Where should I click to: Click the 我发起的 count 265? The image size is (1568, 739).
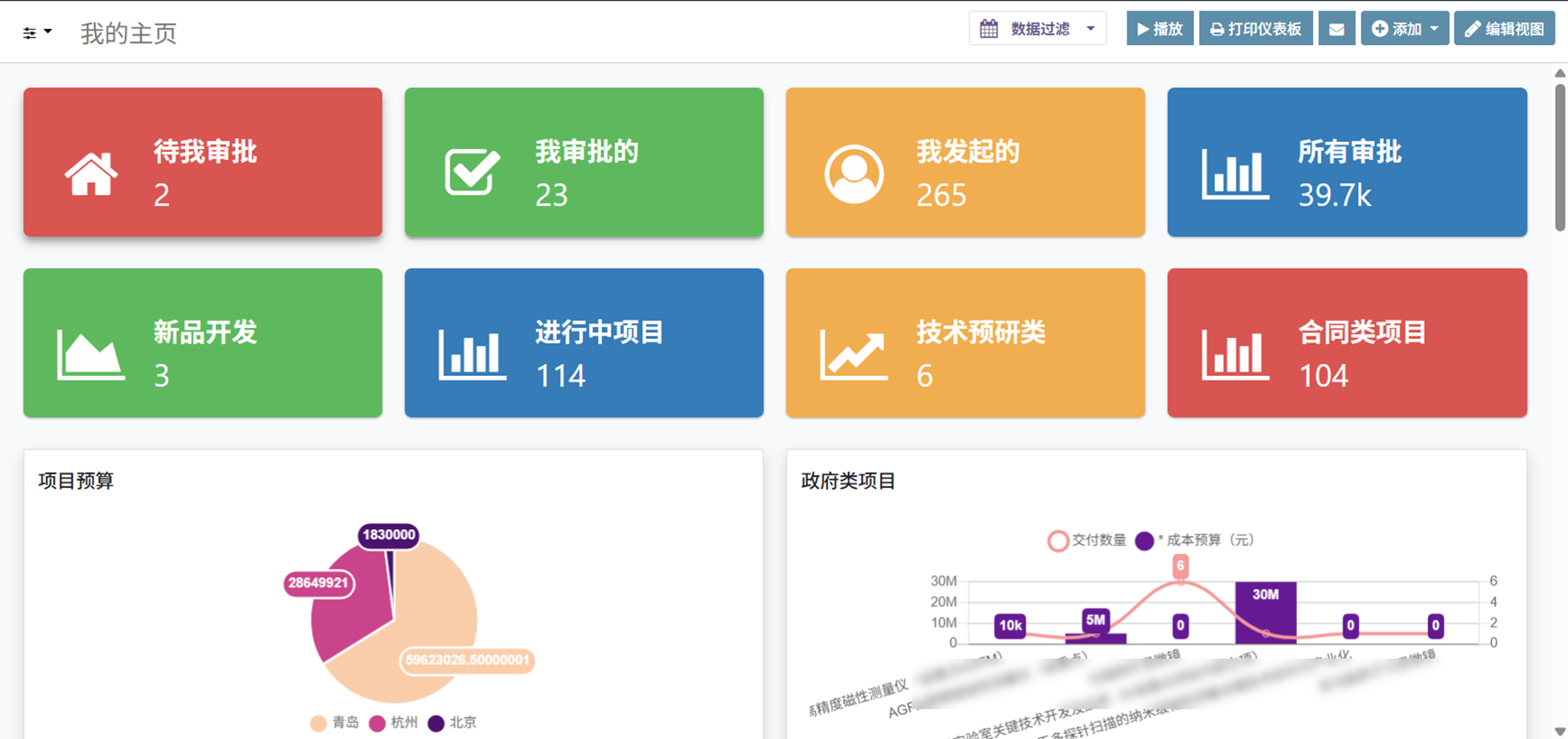pyautogui.click(x=941, y=195)
